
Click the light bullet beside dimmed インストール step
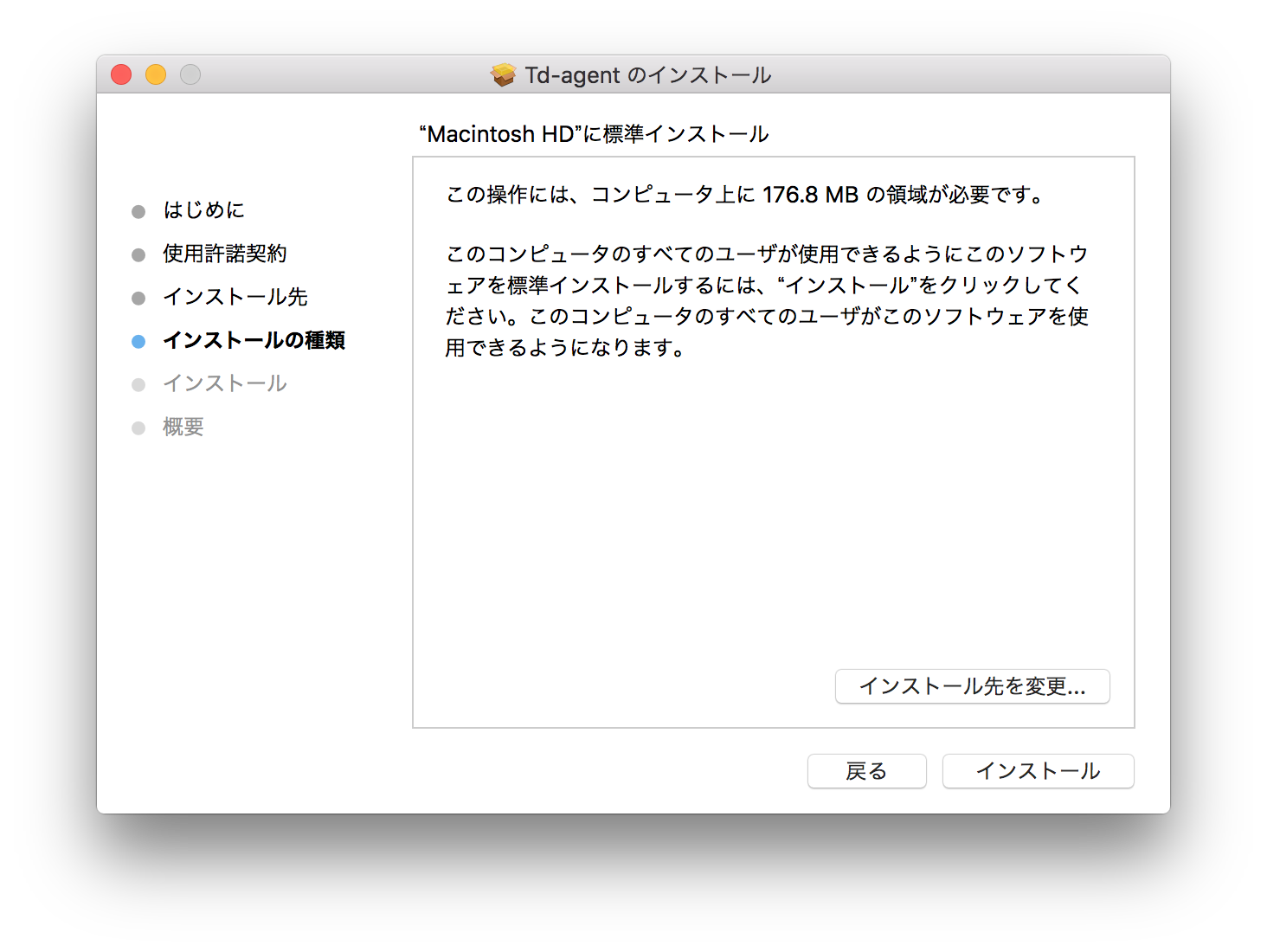point(138,385)
